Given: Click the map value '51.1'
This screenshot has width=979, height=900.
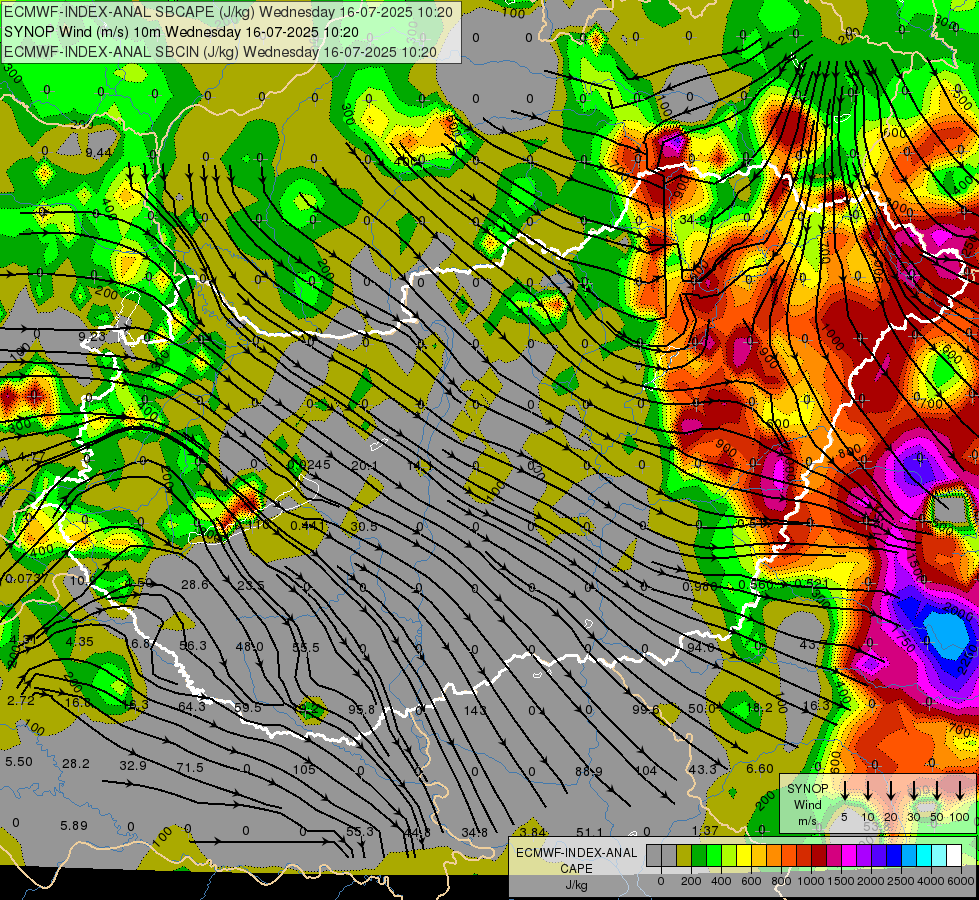Looking at the screenshot, I should [589, 832].
